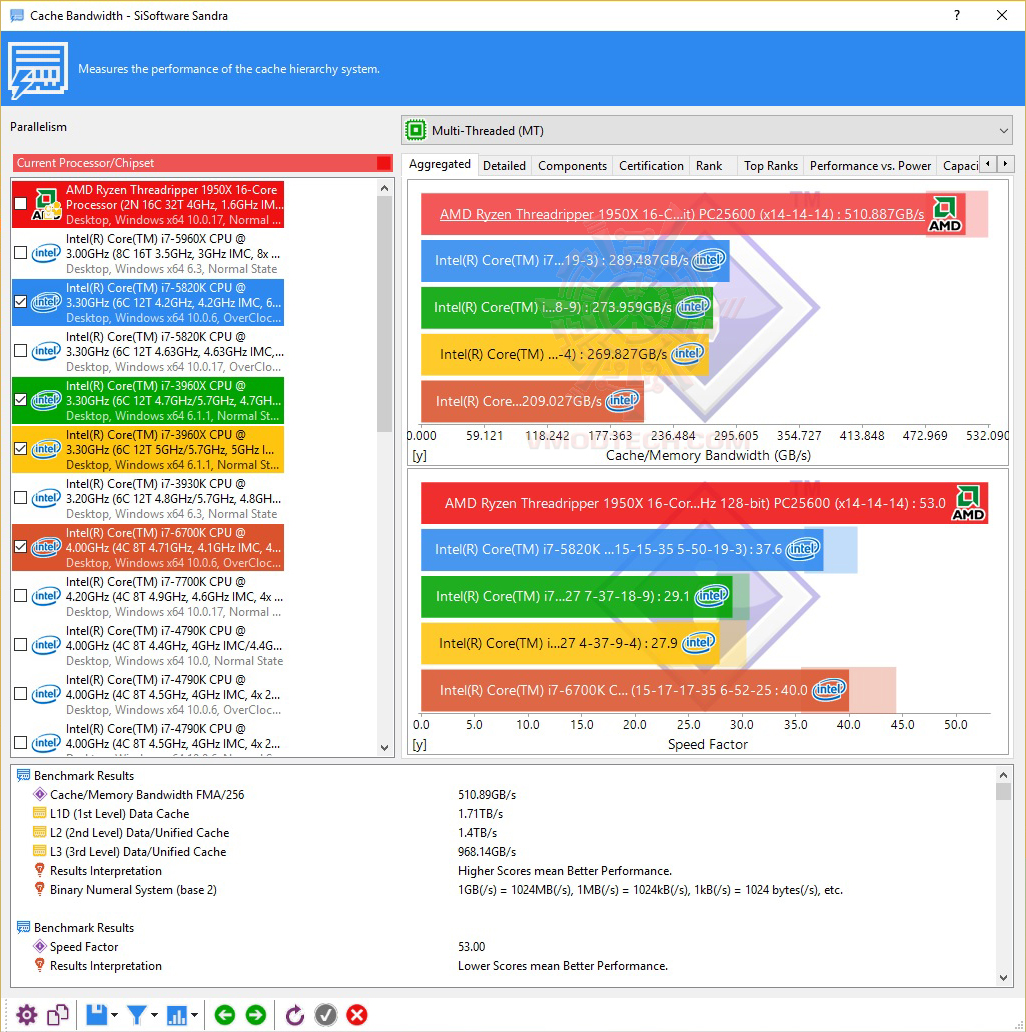Click the refresh results icon

[294, 1015]
